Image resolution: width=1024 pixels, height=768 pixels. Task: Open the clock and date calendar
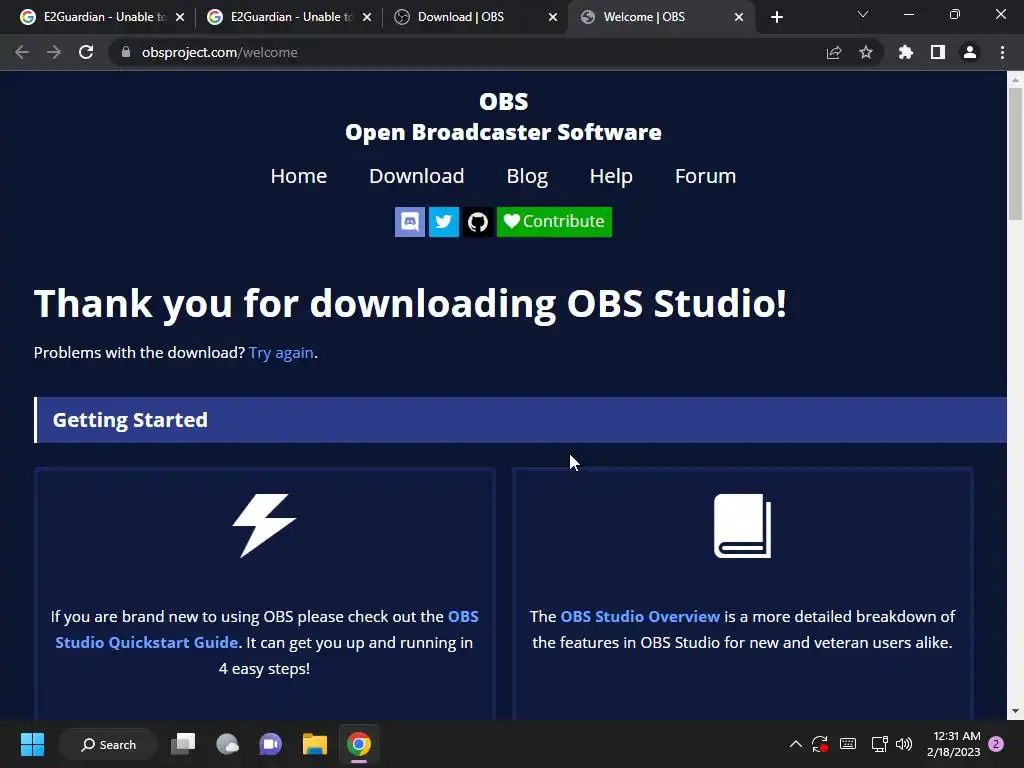coord(953,744)
